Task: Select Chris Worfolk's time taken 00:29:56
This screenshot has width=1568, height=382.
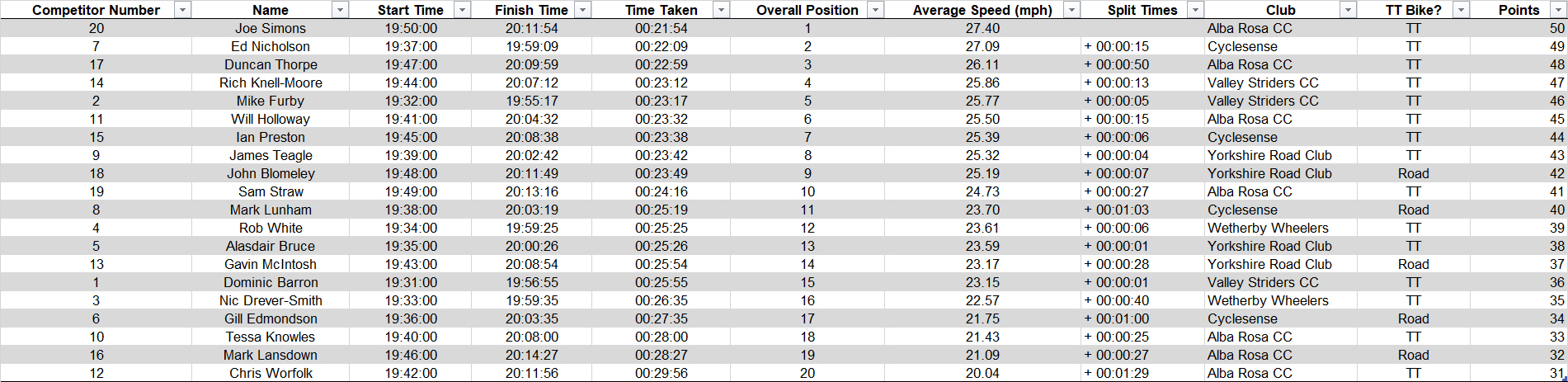Action: coord(661,373)
